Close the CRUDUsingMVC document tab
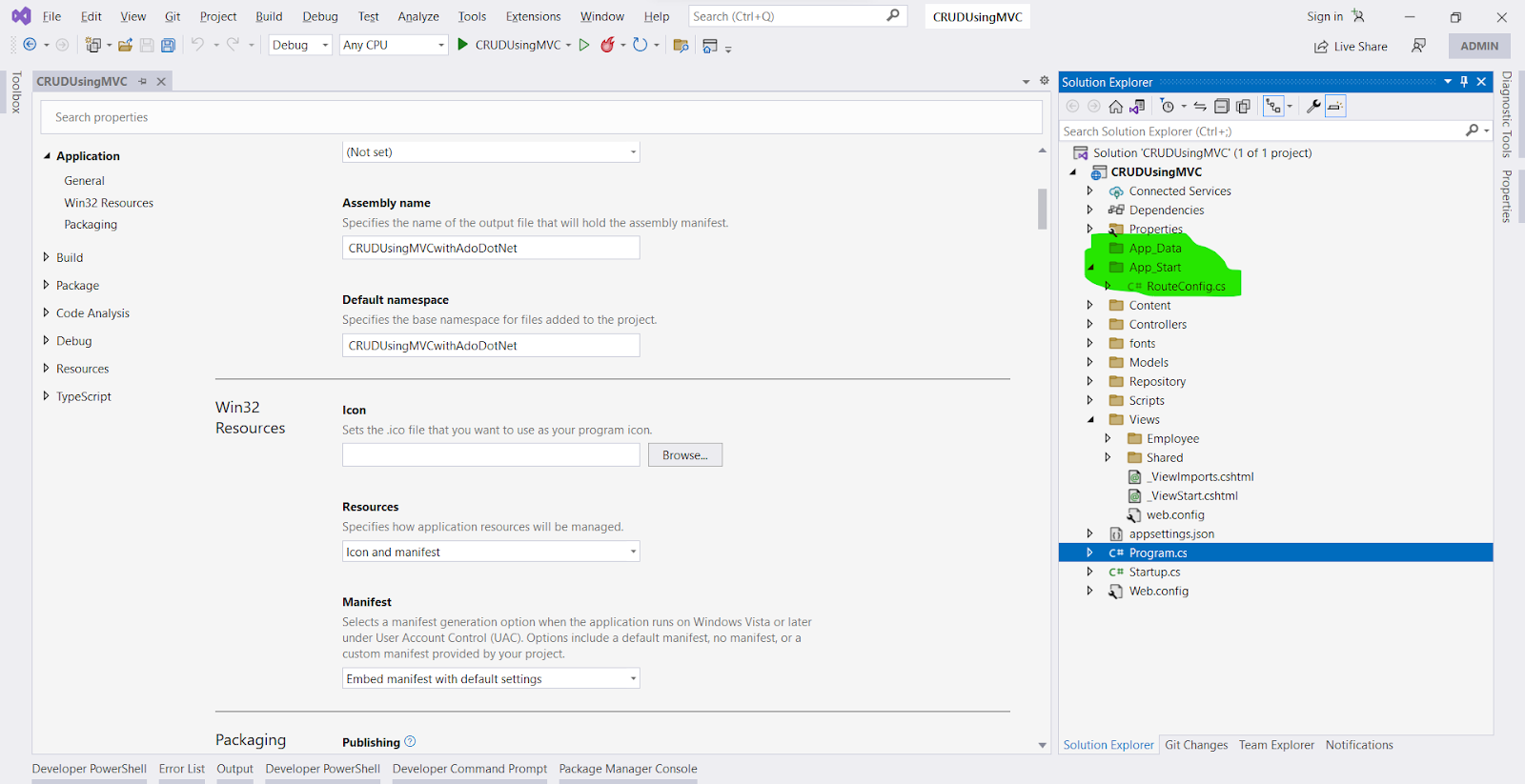Image resolution: width=1525 pixels, height=784 pixels. (161, 82)
